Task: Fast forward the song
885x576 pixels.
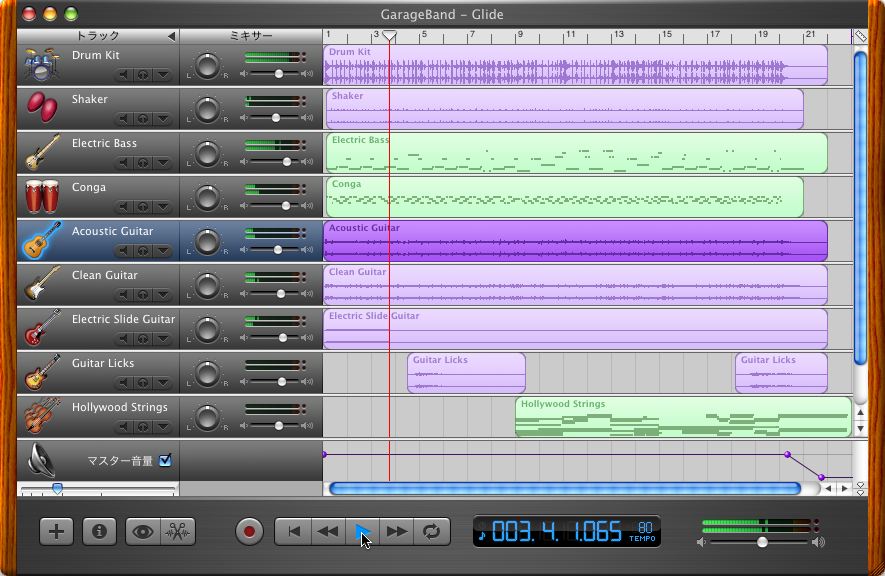Action: (397, 531)
